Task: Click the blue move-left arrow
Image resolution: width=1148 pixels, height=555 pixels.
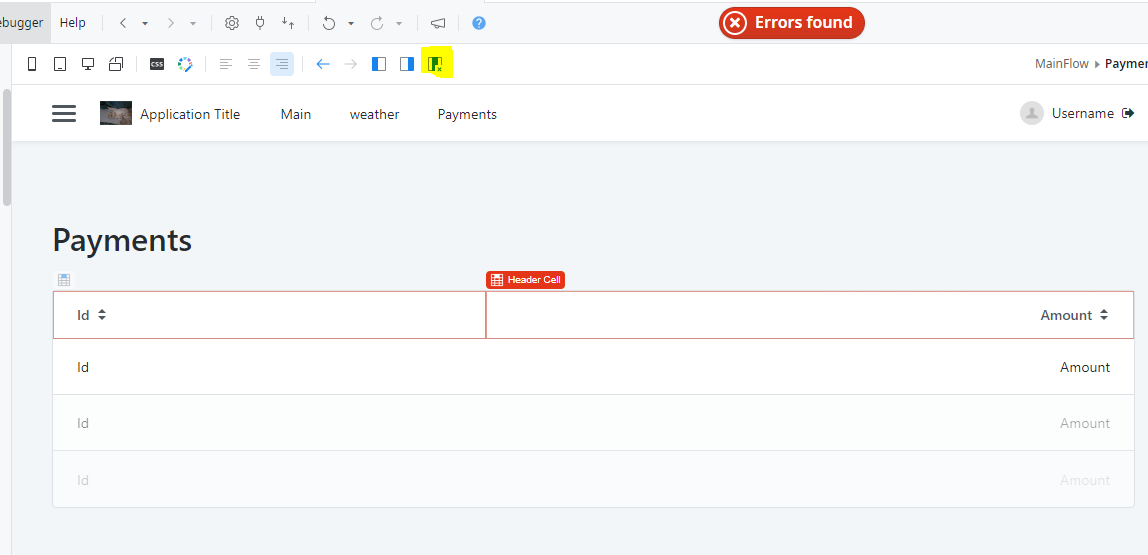Action: [323, 64]
